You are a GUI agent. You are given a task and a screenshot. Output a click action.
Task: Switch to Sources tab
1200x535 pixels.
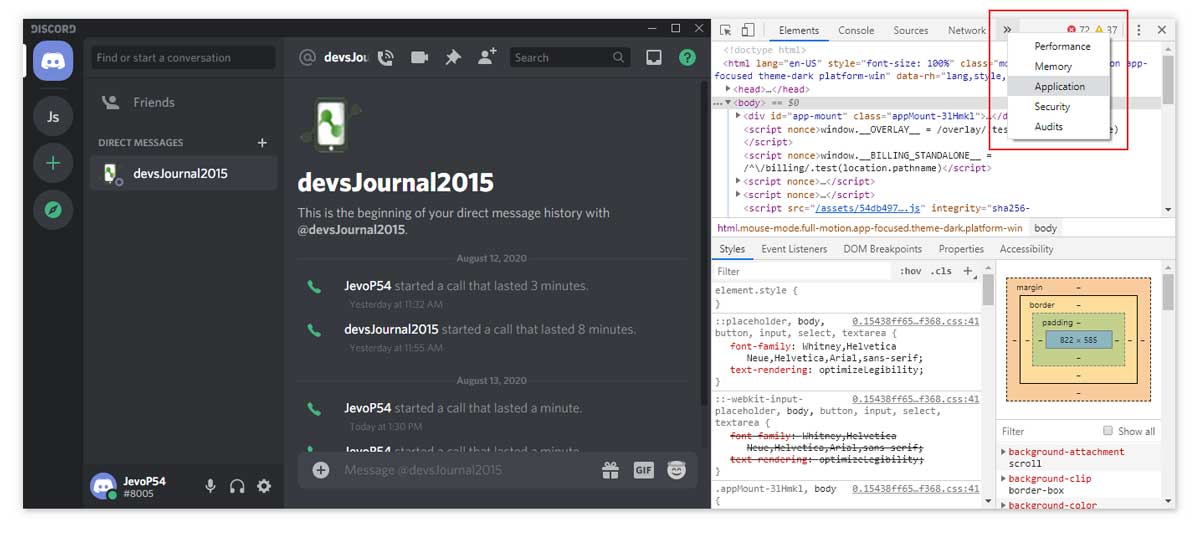pyautogui.click(x=910, y=30)
